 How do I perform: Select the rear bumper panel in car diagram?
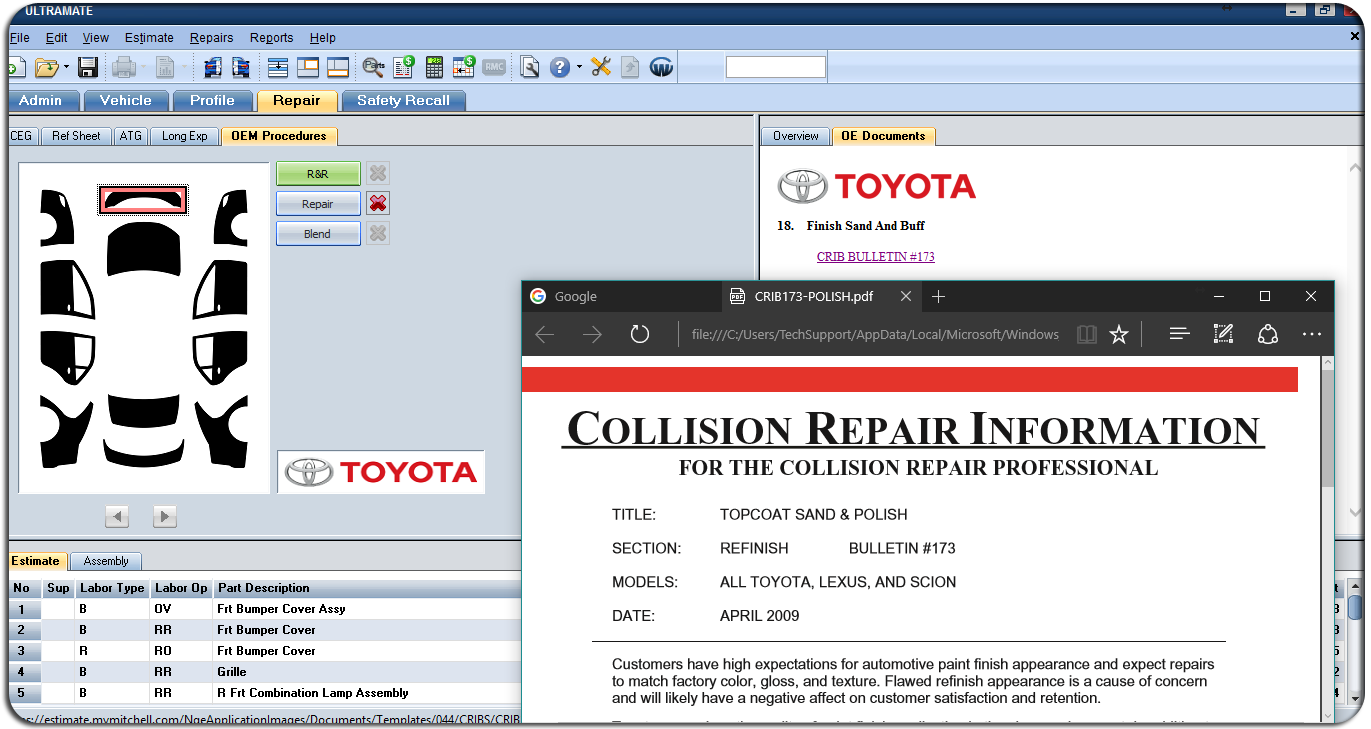tap(145, 453)
